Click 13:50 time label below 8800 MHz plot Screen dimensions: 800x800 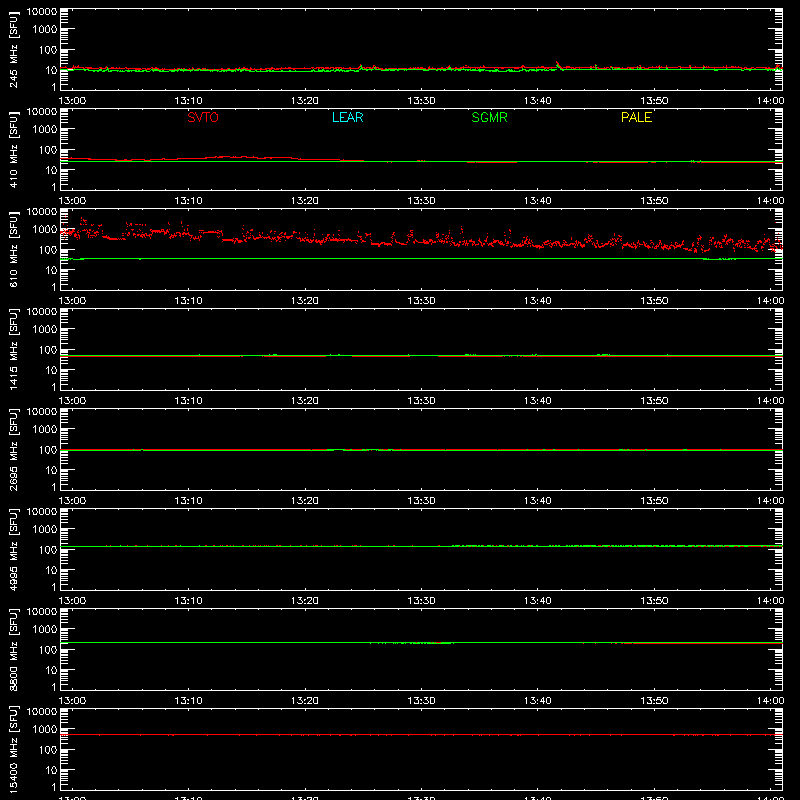click(654, 701)
